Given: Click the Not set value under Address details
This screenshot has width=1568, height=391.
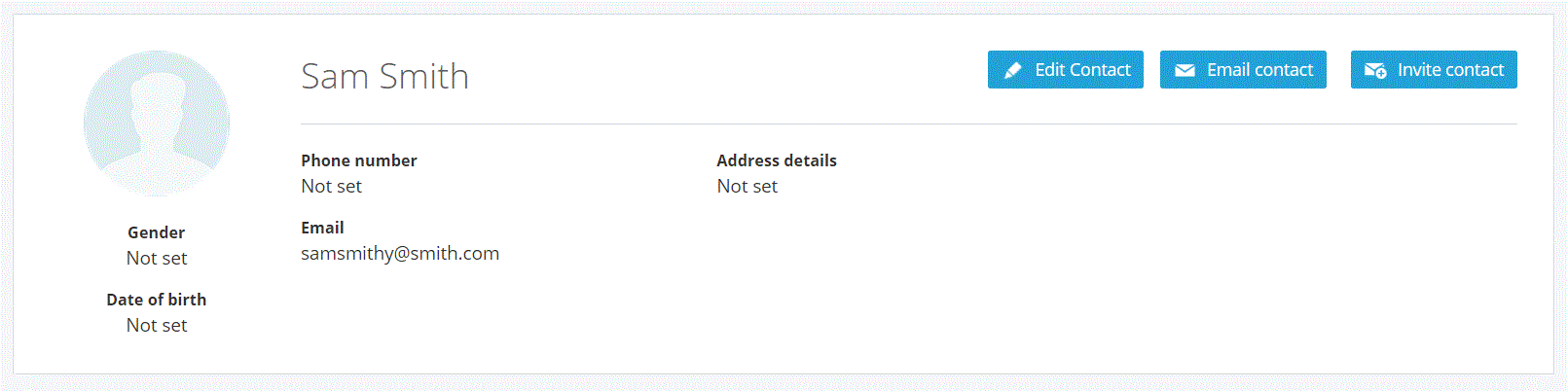Looking at the screenshot, I should click(747, 186).
